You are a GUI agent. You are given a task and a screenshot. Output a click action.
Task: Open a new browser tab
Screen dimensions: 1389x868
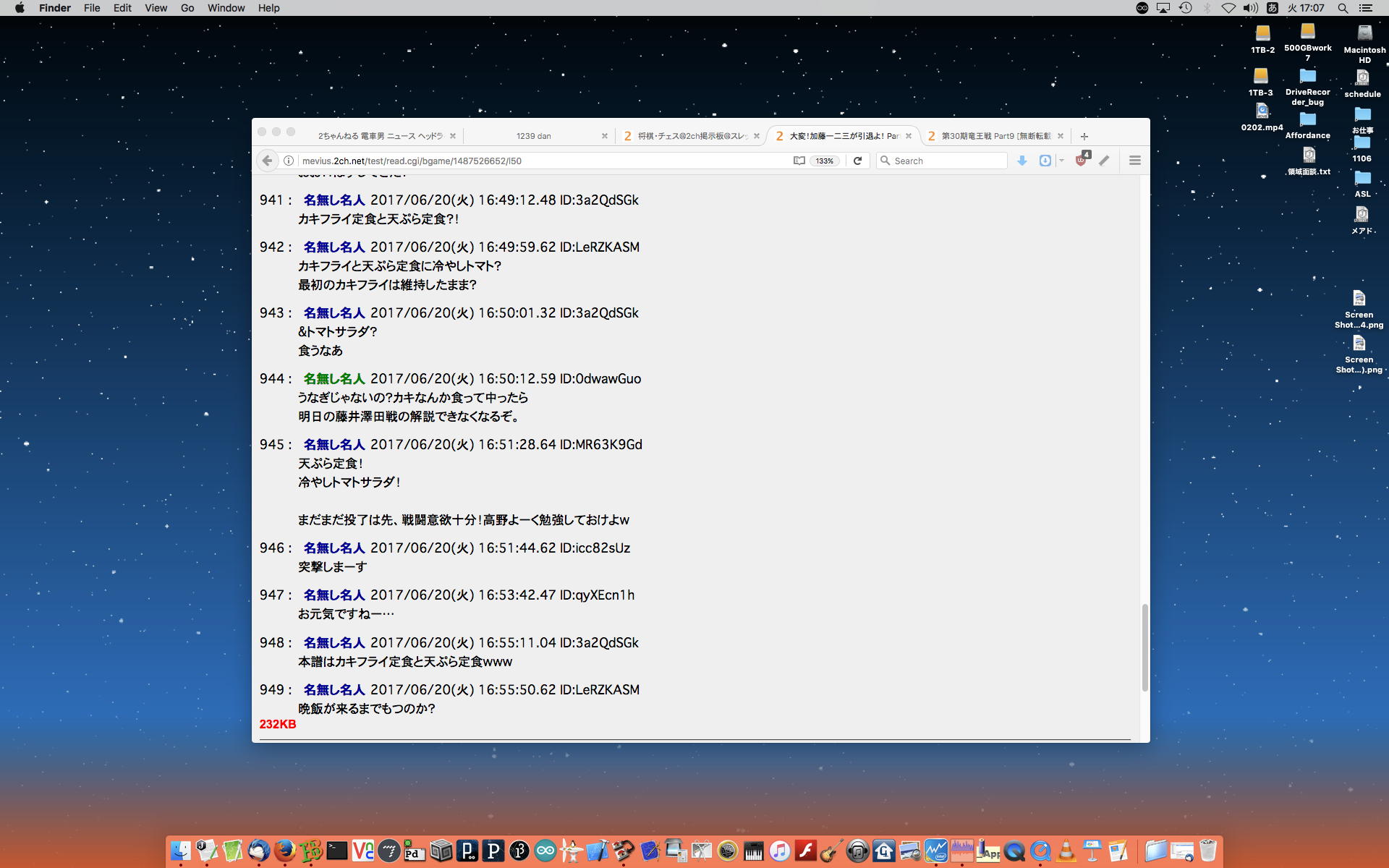(x=1084, y=136)
